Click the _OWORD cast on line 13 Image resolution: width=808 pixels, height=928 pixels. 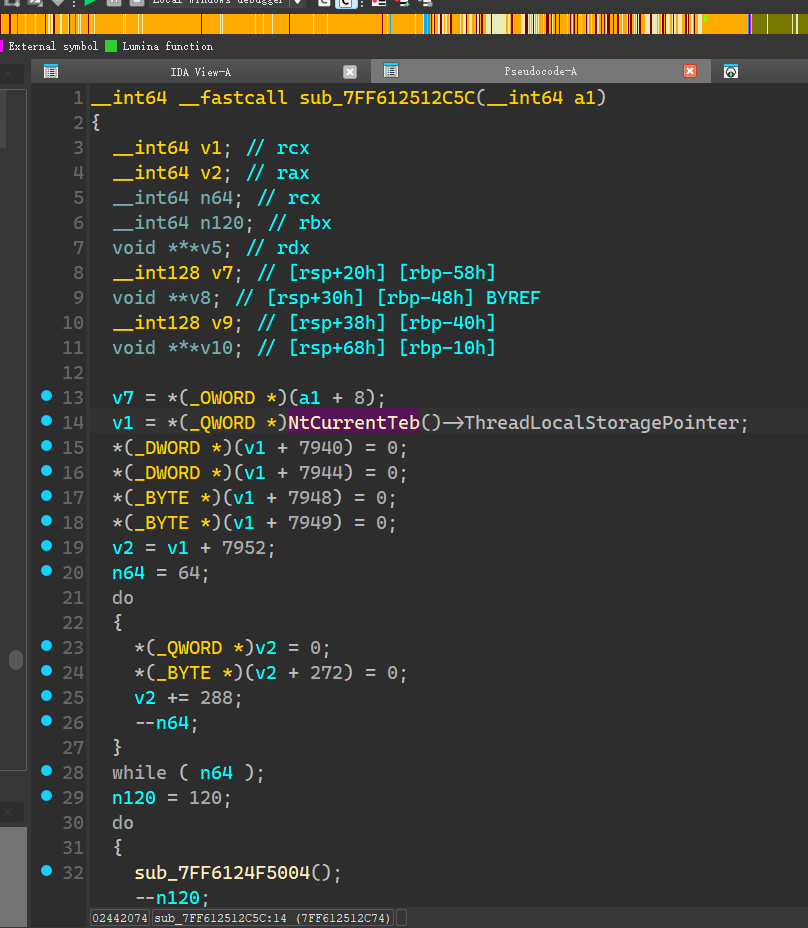(x=222, y=398)
